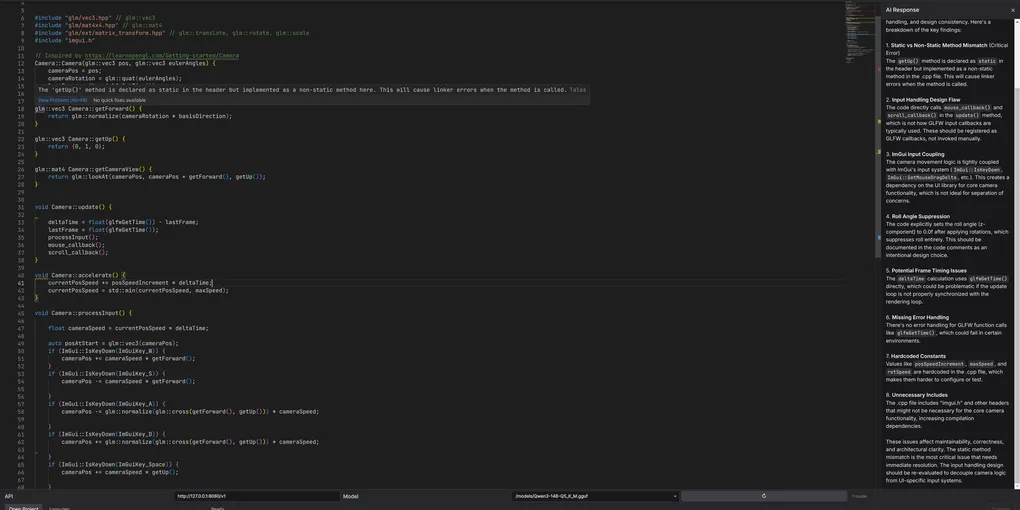
Task: Open the model selection dropdown
Action: coord(595,496)
